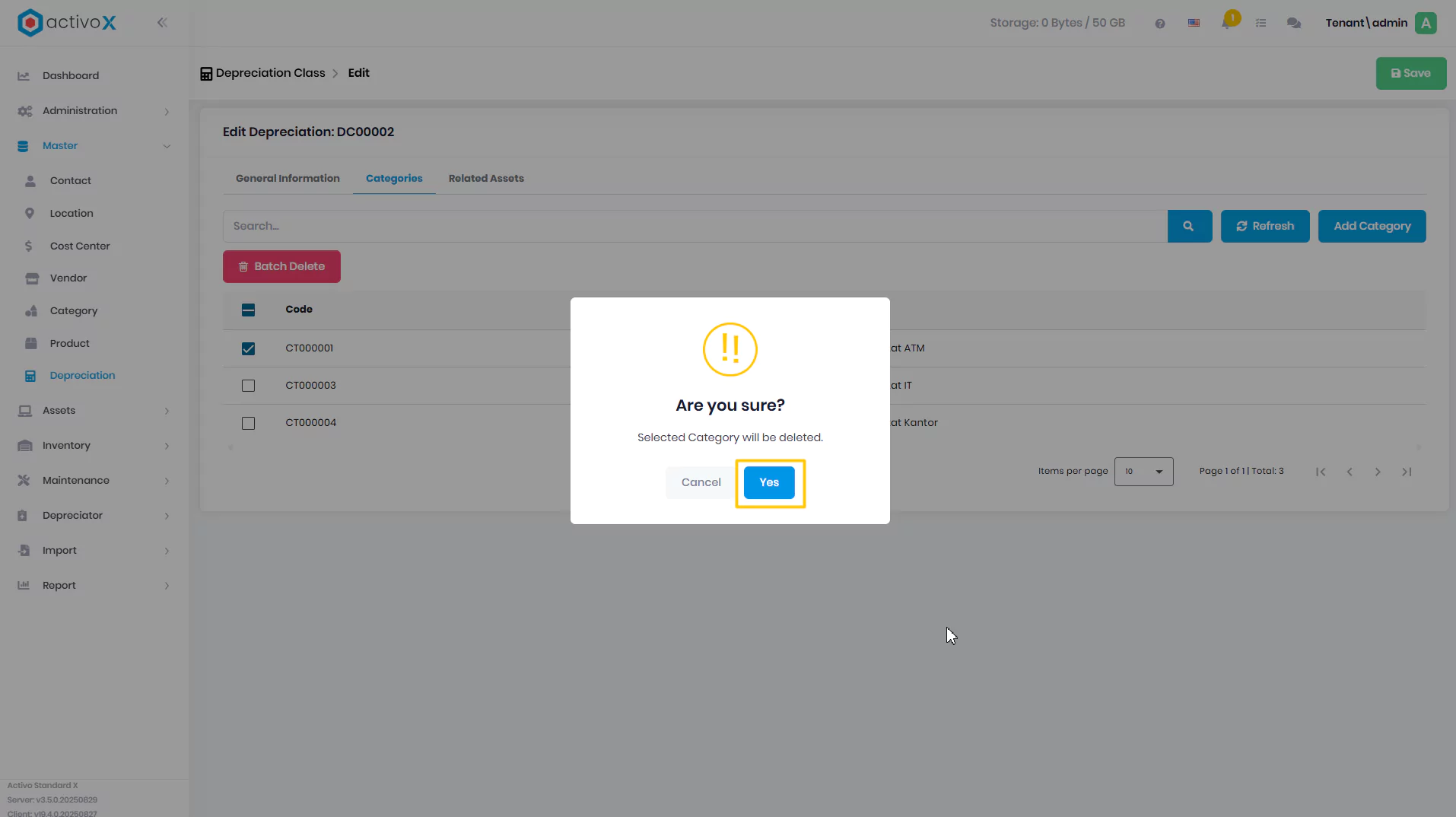Click the Dashboard chart icon

24,76
